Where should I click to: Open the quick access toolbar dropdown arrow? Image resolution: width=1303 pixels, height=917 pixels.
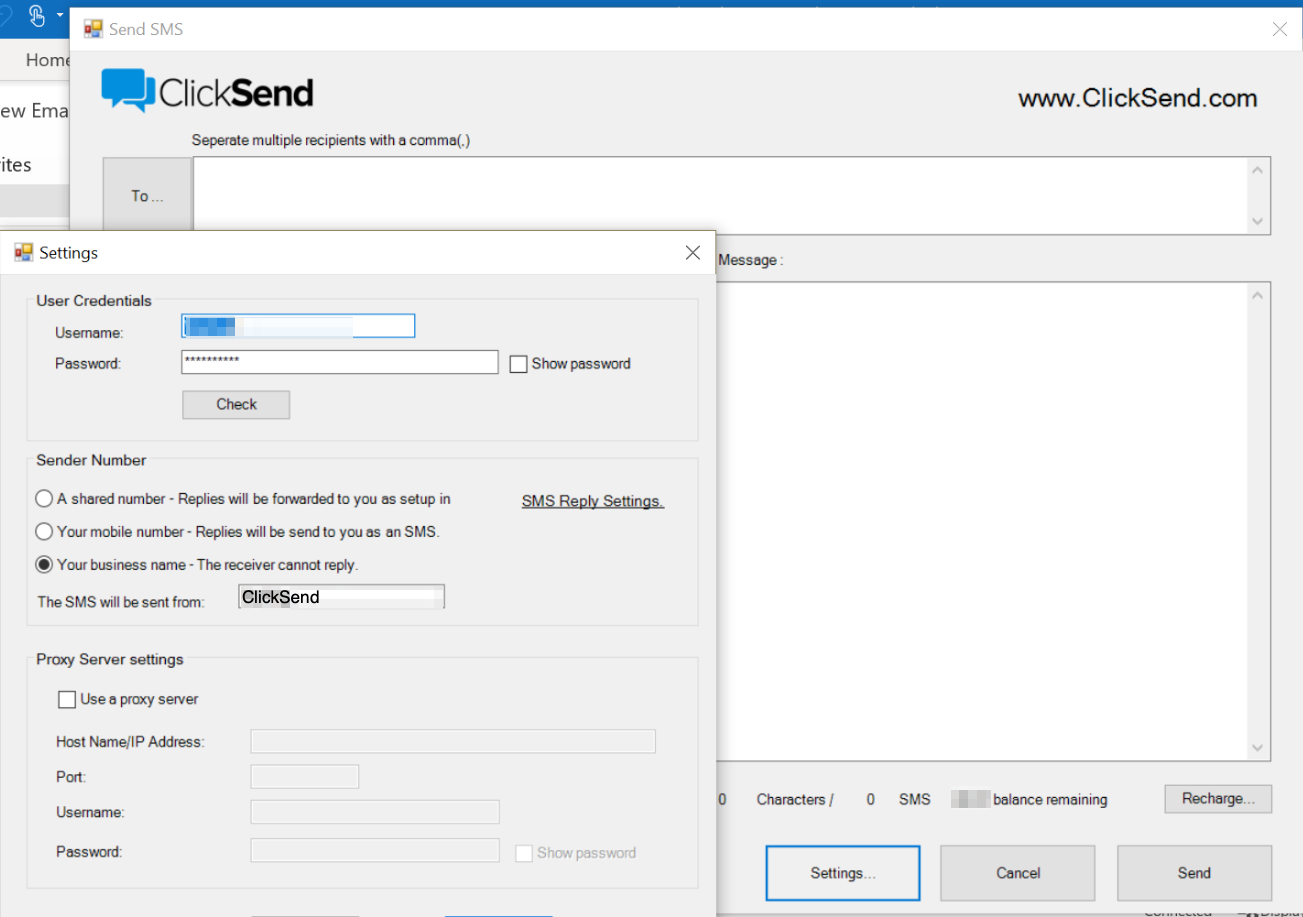(60, 16)
